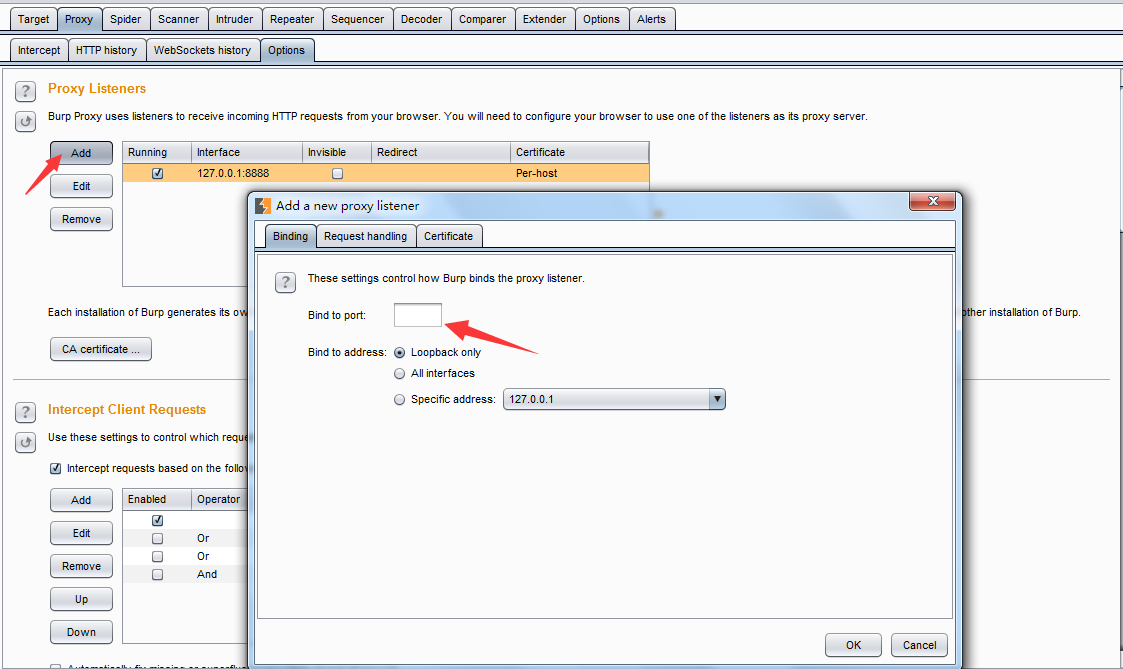Screen dimensions: 1123x669
Task: Switch to Request handling tab in dialog
Action: pyautogui.click(x=365, y=236)
